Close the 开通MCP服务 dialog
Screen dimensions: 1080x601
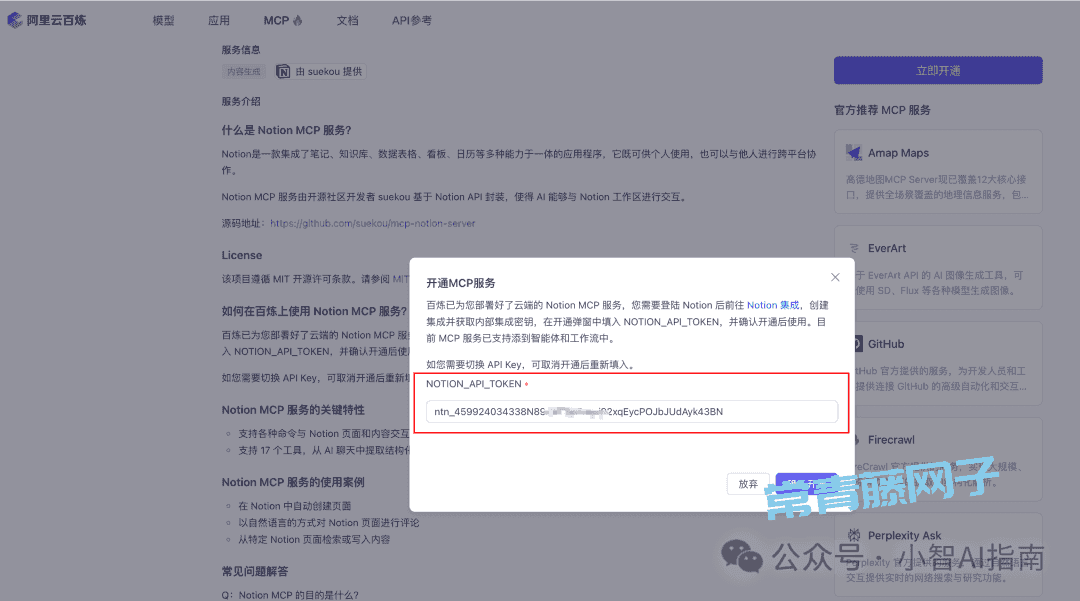(835, 277)
